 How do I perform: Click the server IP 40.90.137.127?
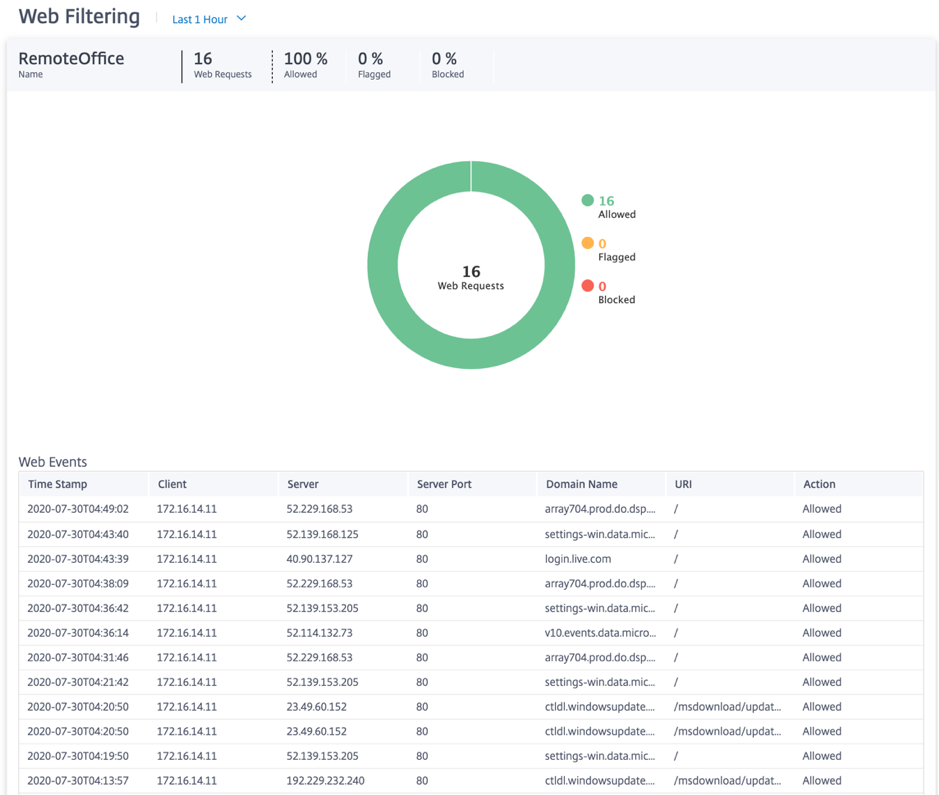(319, 559)
